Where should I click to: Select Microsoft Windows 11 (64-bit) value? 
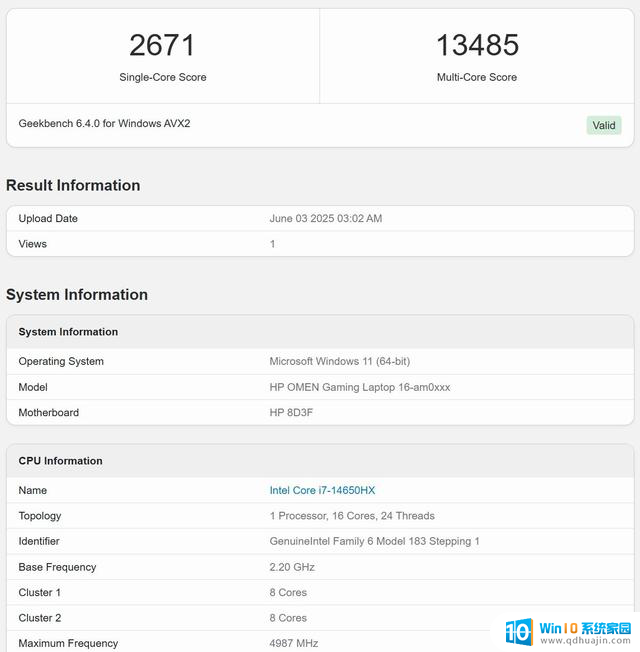(340, 361)
